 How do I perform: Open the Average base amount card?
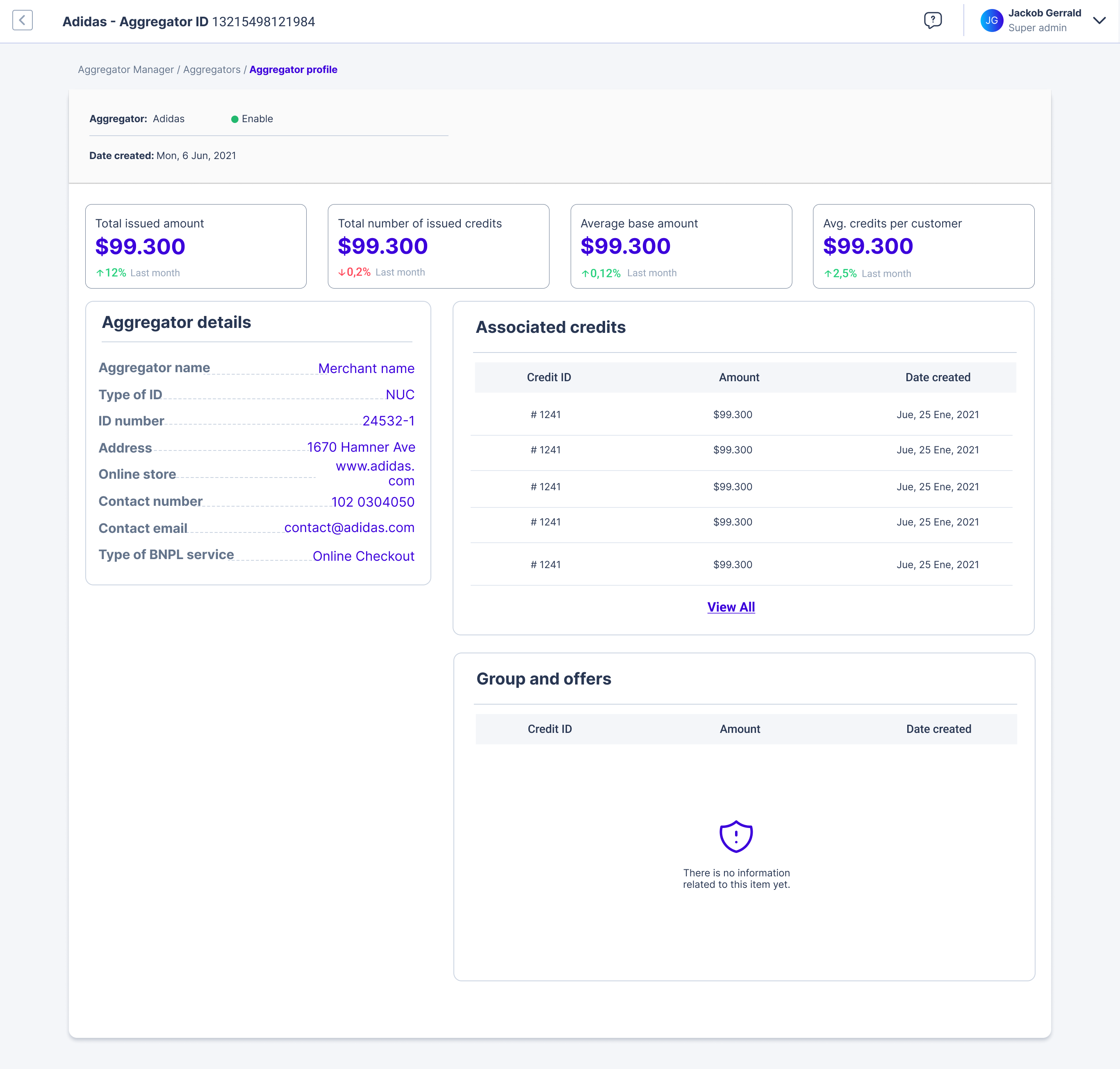[681, 246]
